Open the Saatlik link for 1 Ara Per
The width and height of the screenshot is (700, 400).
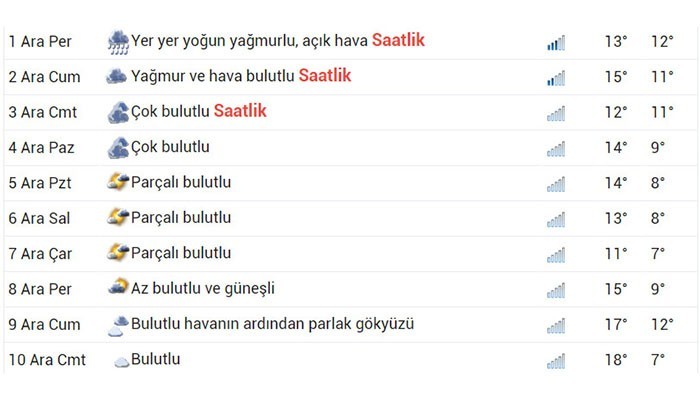(398, 40)
